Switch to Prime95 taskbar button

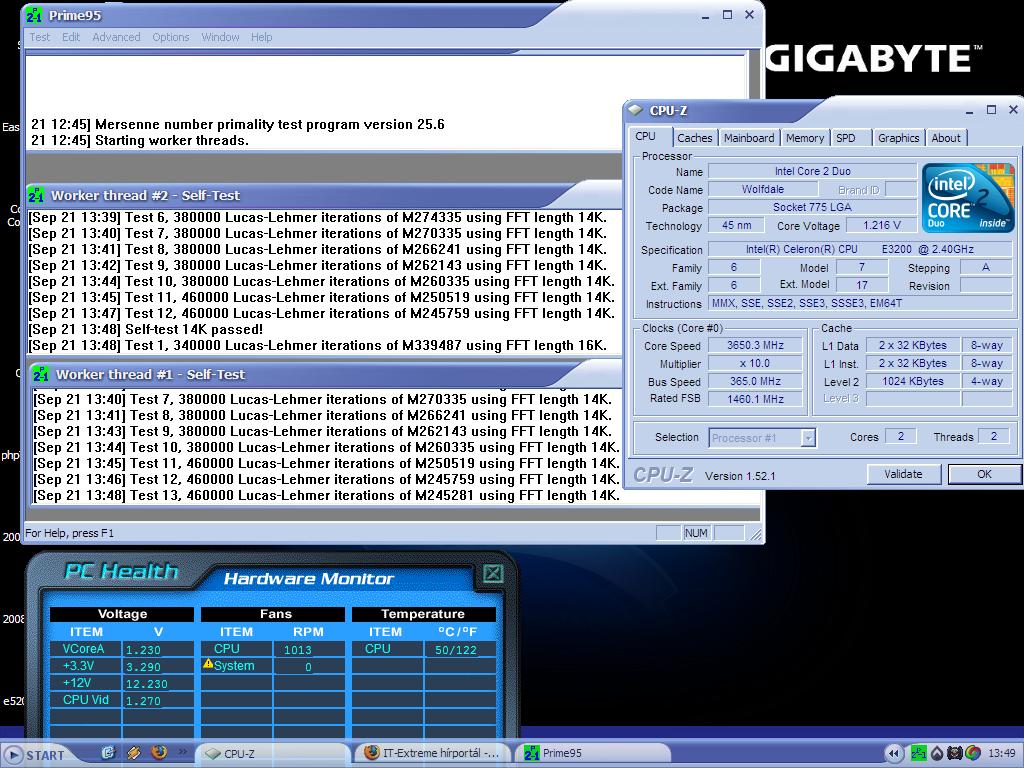[x=594, y=753]
